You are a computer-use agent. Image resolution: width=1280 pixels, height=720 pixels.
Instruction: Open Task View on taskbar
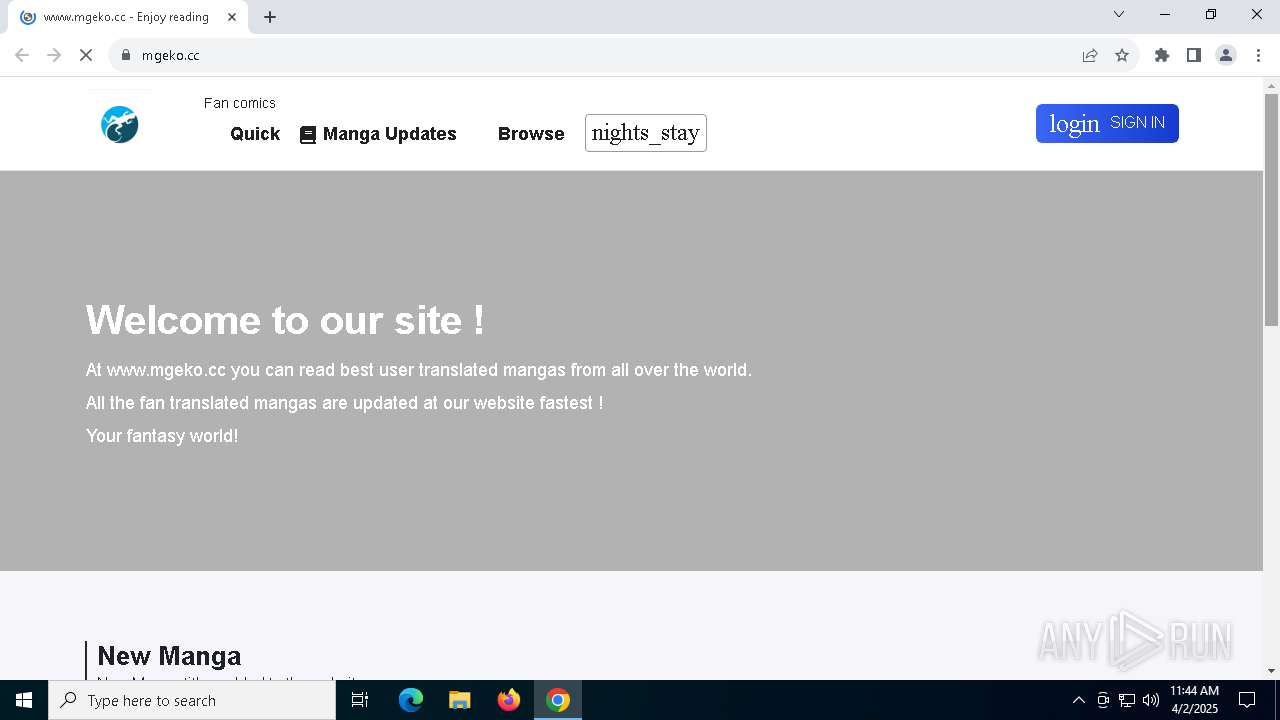(360, 700)
